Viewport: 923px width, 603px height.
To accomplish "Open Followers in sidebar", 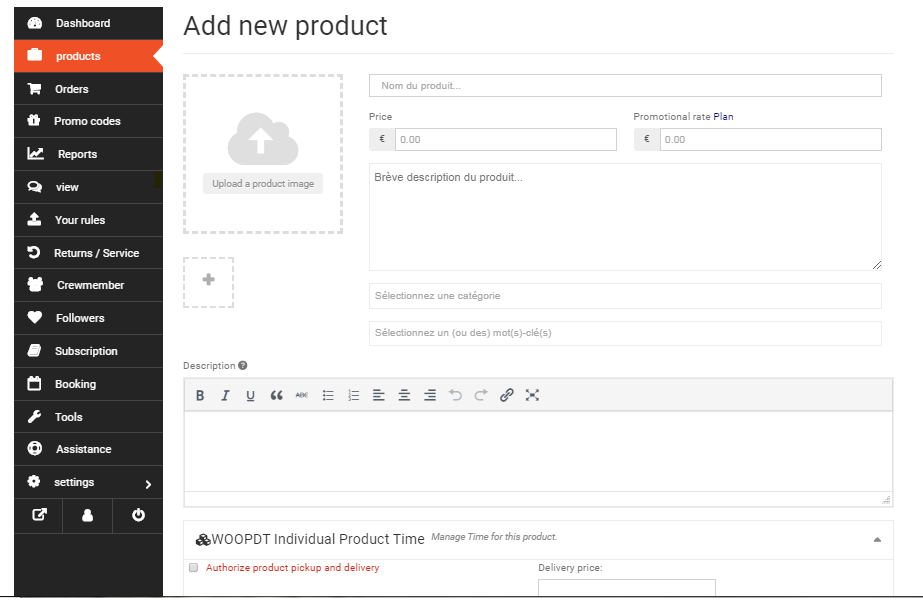I will (88, 318).
